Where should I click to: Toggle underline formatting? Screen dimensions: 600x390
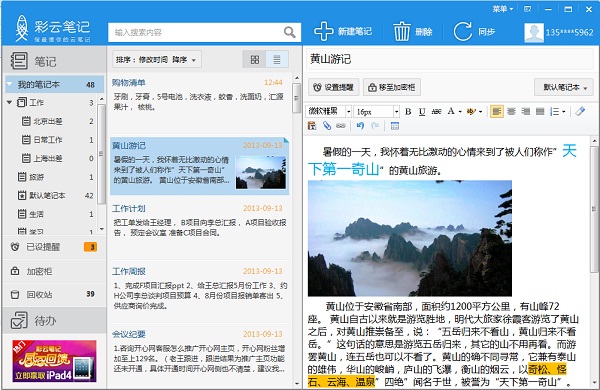pos(422,111)
